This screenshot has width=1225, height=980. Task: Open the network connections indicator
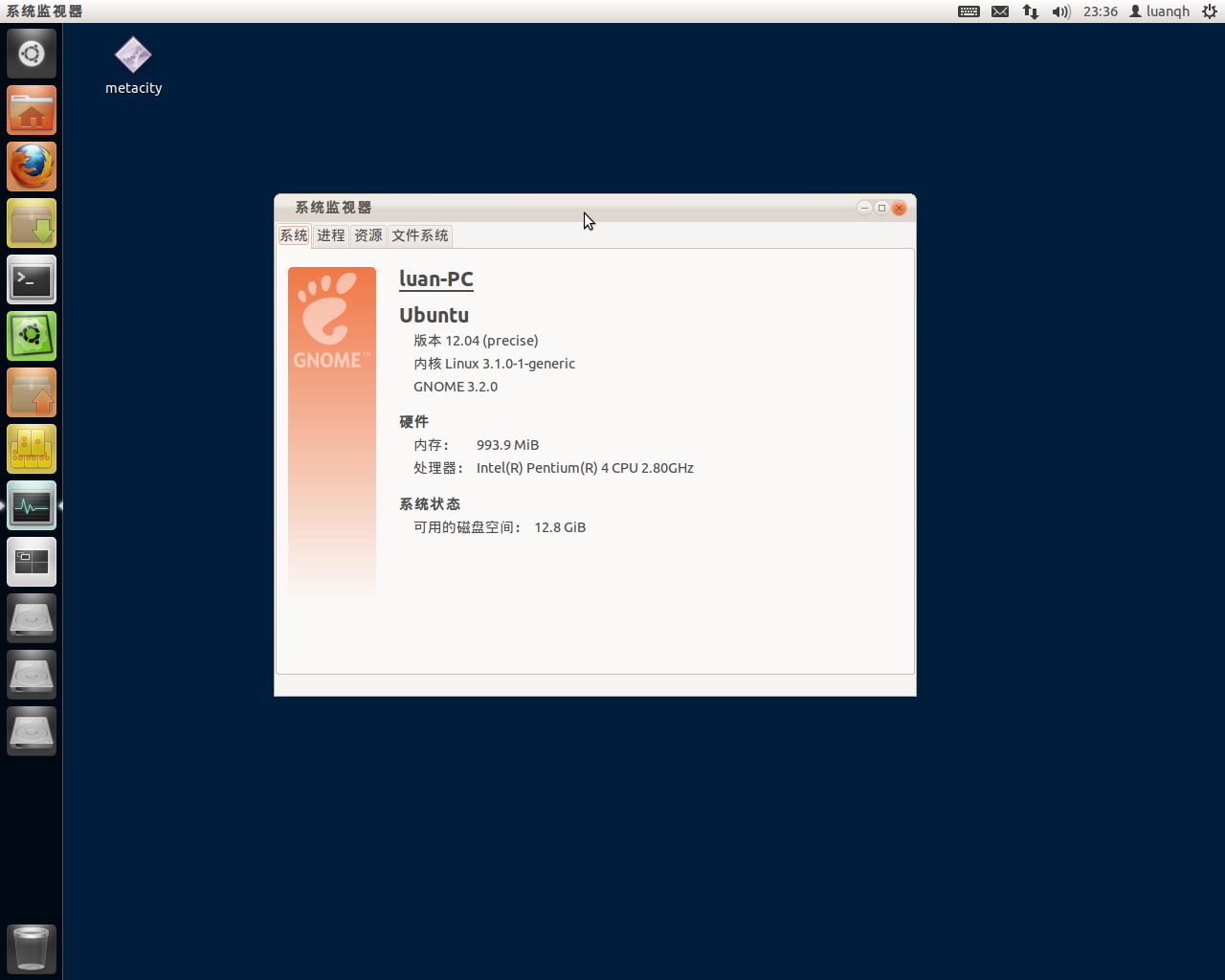1031,11
